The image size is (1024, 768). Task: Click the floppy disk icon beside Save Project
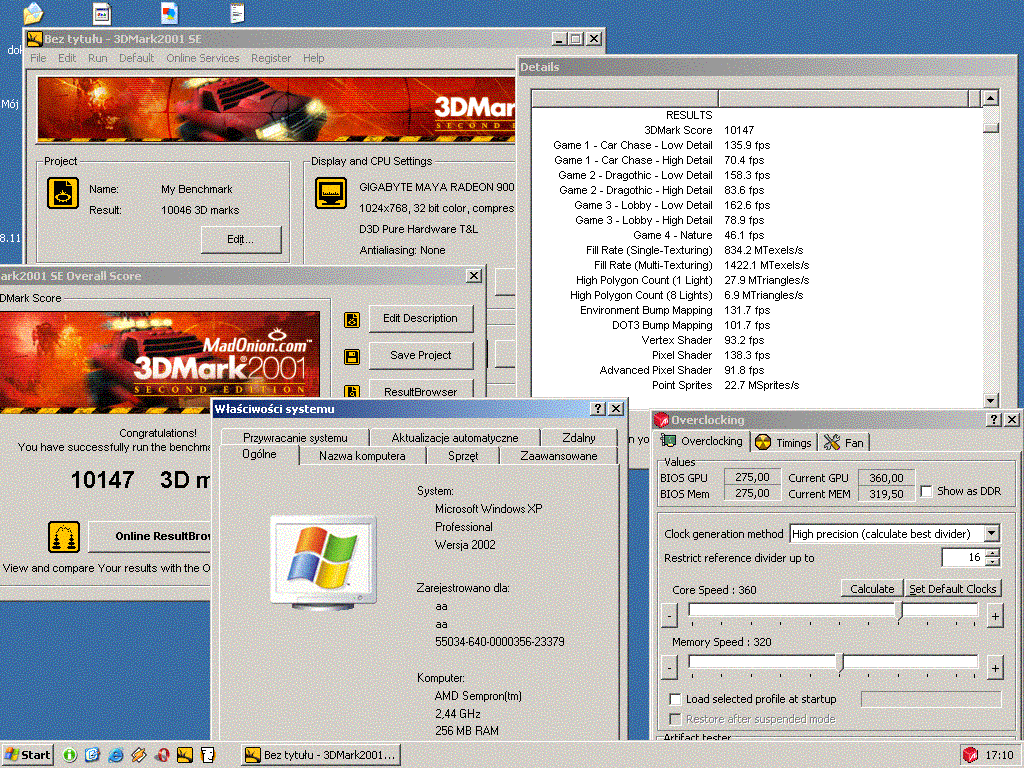click(352, 357)
